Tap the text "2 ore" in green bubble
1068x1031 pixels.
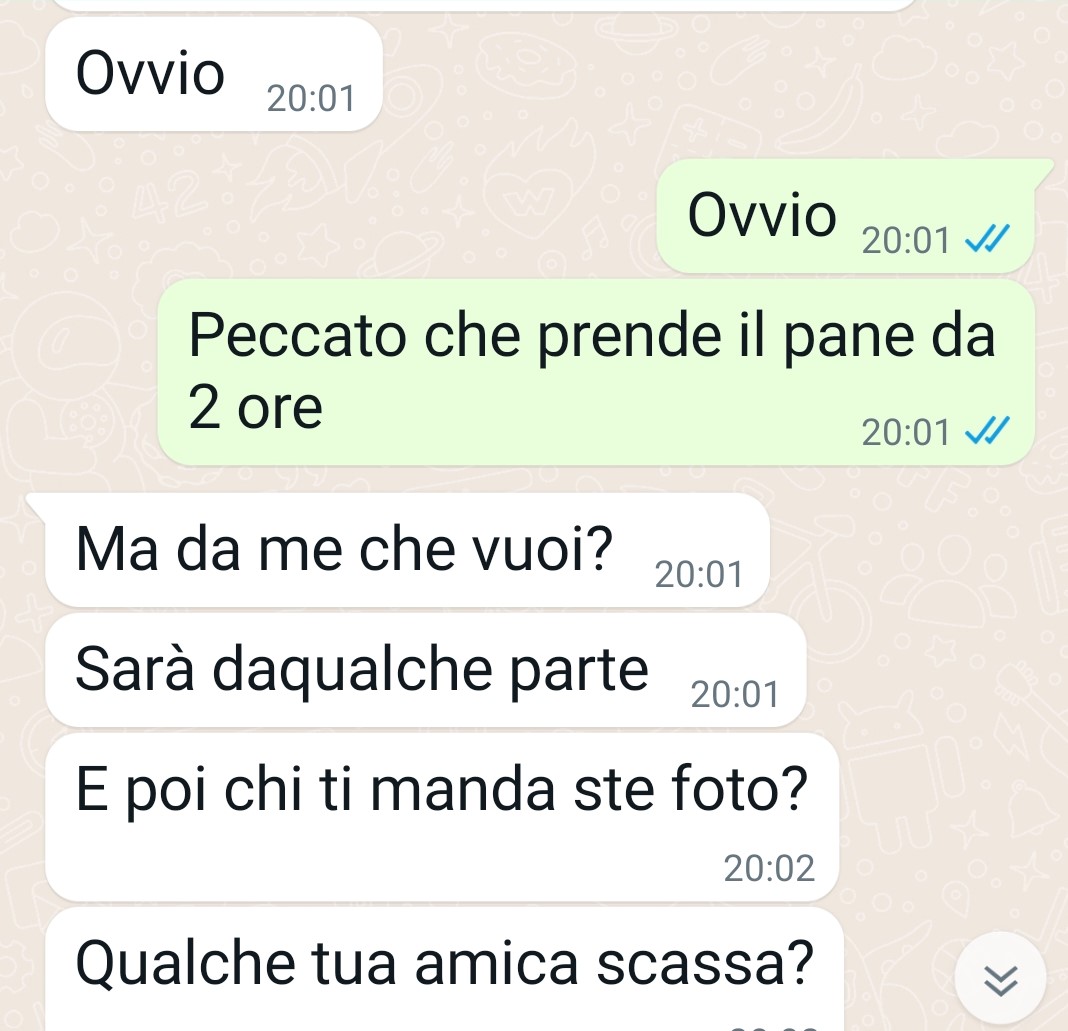pyautogui.click(x=255, y=408)
